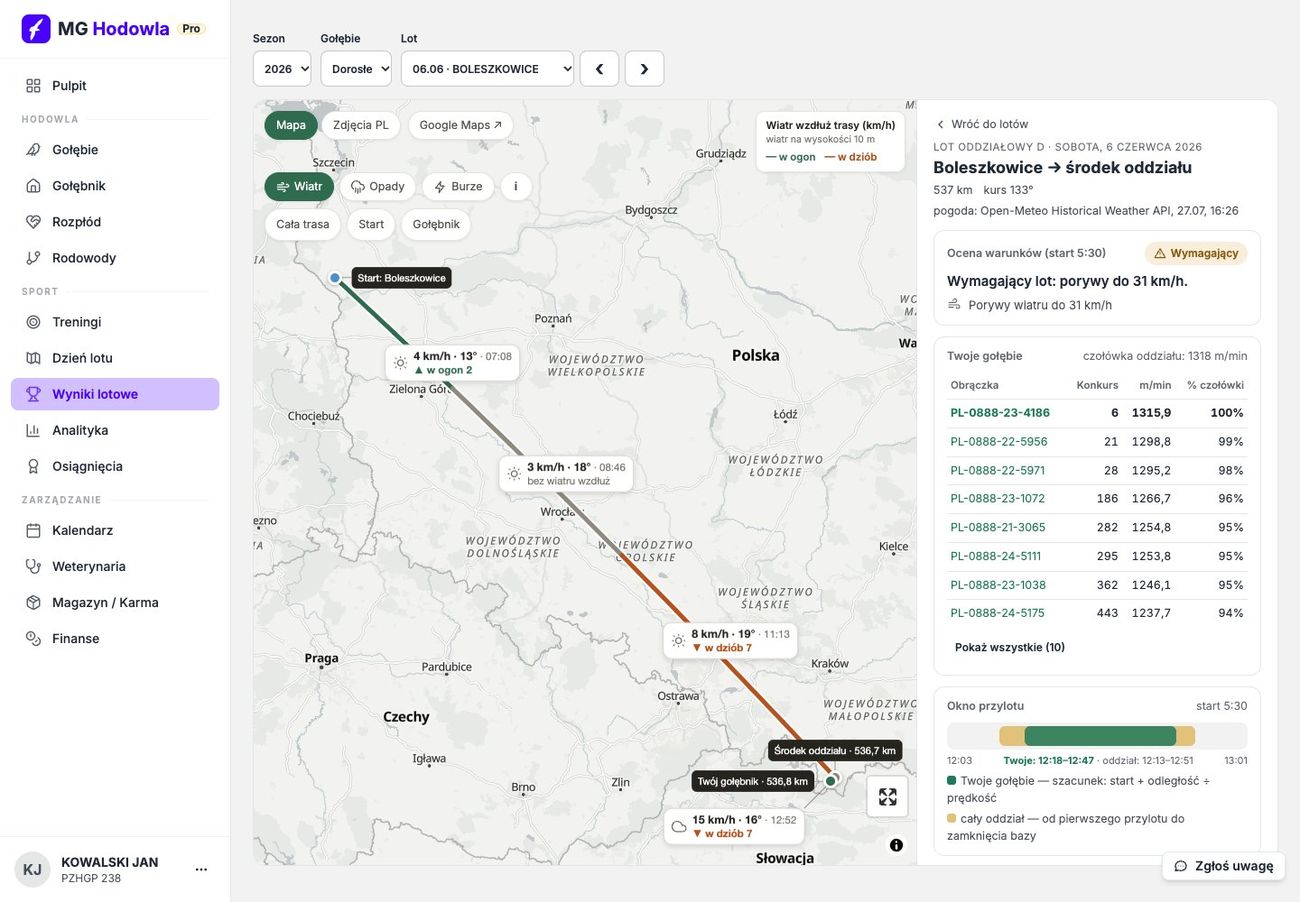
Task: Click the Treningi target icon
Action: pos(34,322)
